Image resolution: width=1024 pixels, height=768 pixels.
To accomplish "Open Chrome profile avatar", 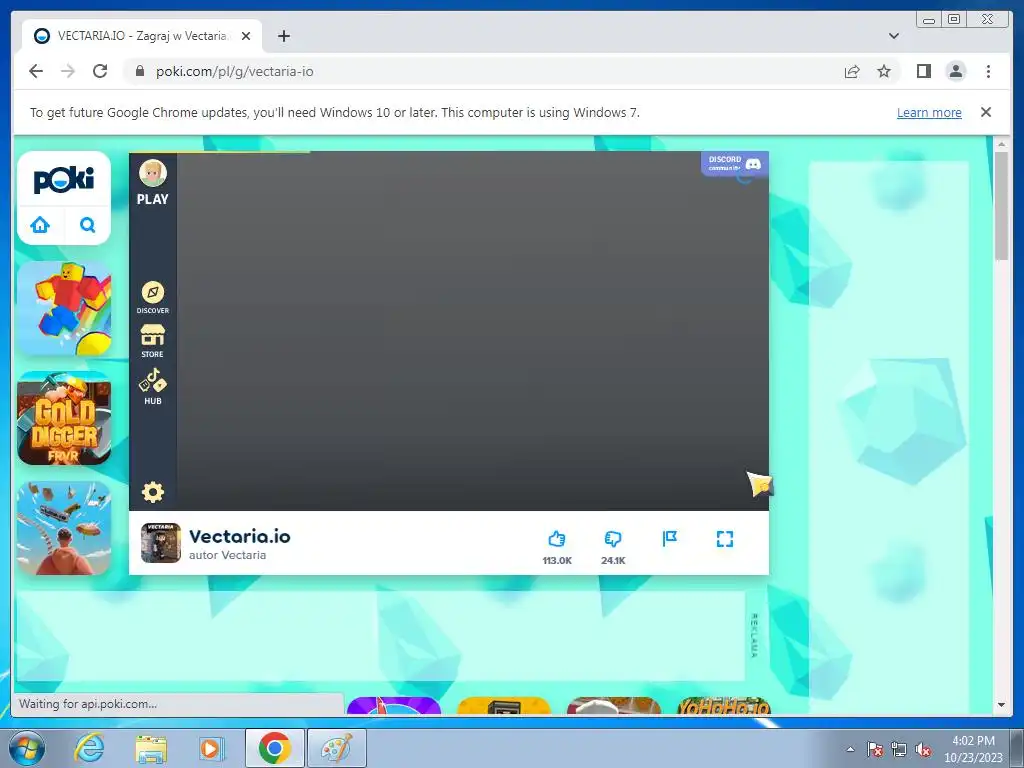I will pos(955,71).
